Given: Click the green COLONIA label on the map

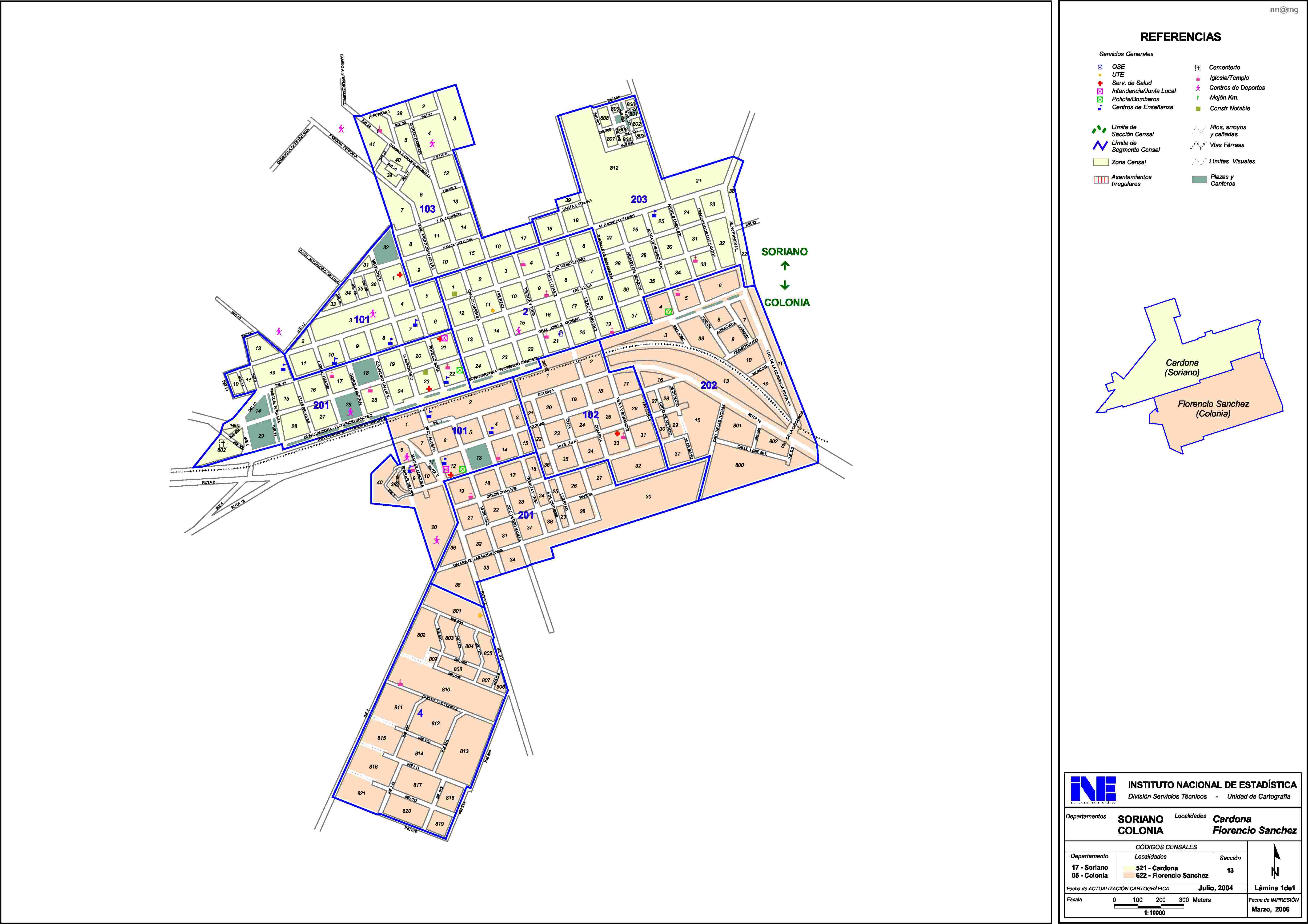Looking at the screenshot, I should [786, 303].
